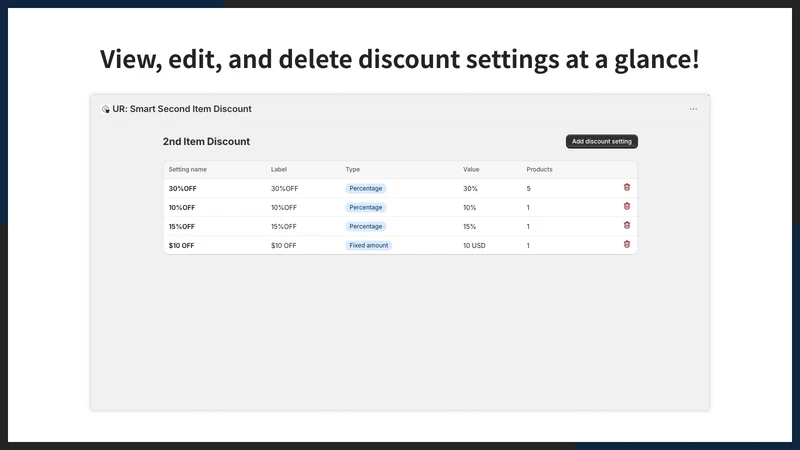The width and height of the screenshot is (800, 450).
Task: Click the 15% value cell
Action: (x=469, y=227)
